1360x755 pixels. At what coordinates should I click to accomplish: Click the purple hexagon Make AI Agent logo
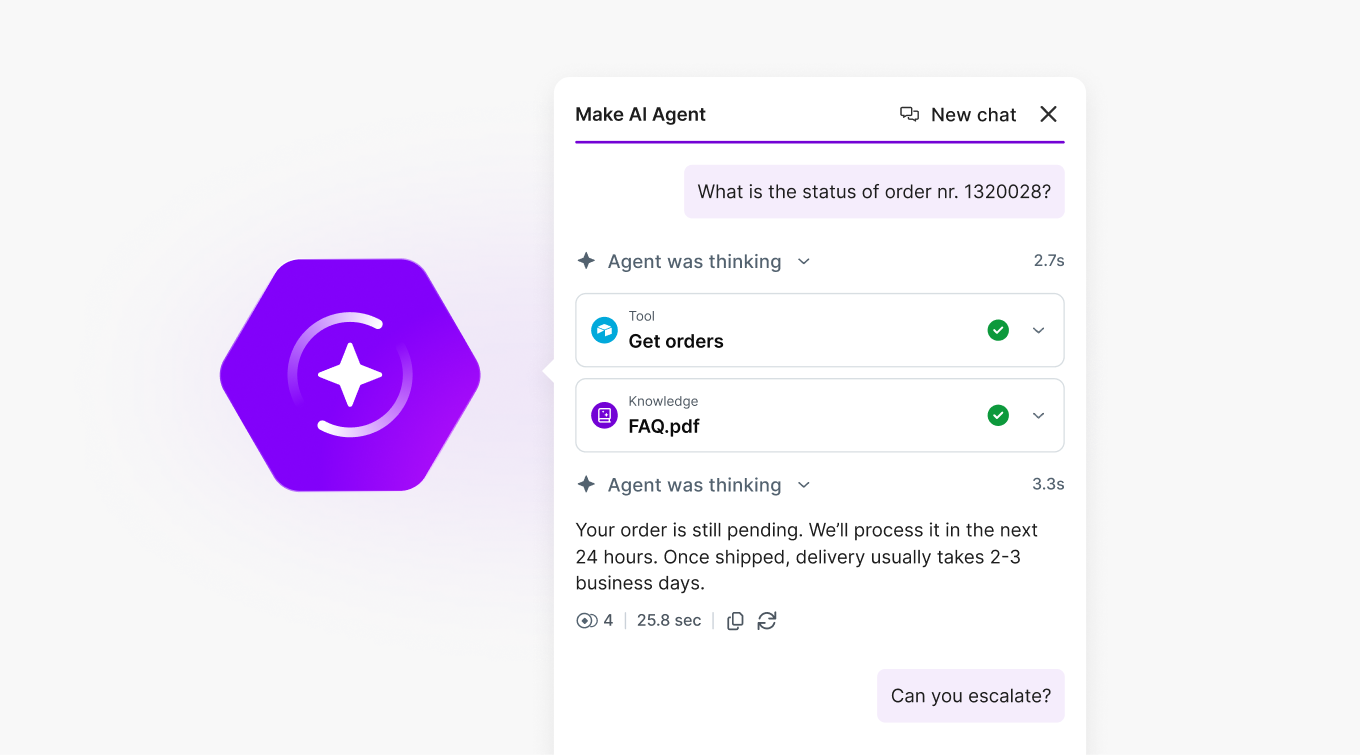tap(350, 375)
